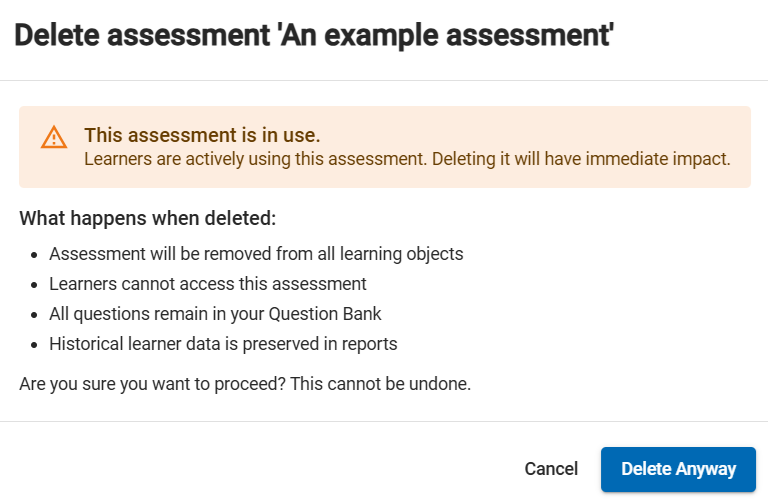The width and height of the screenshot is (768, 500).
Task: Click 'Learners cannot access this assessment' item
Action: tap(208, 284)
